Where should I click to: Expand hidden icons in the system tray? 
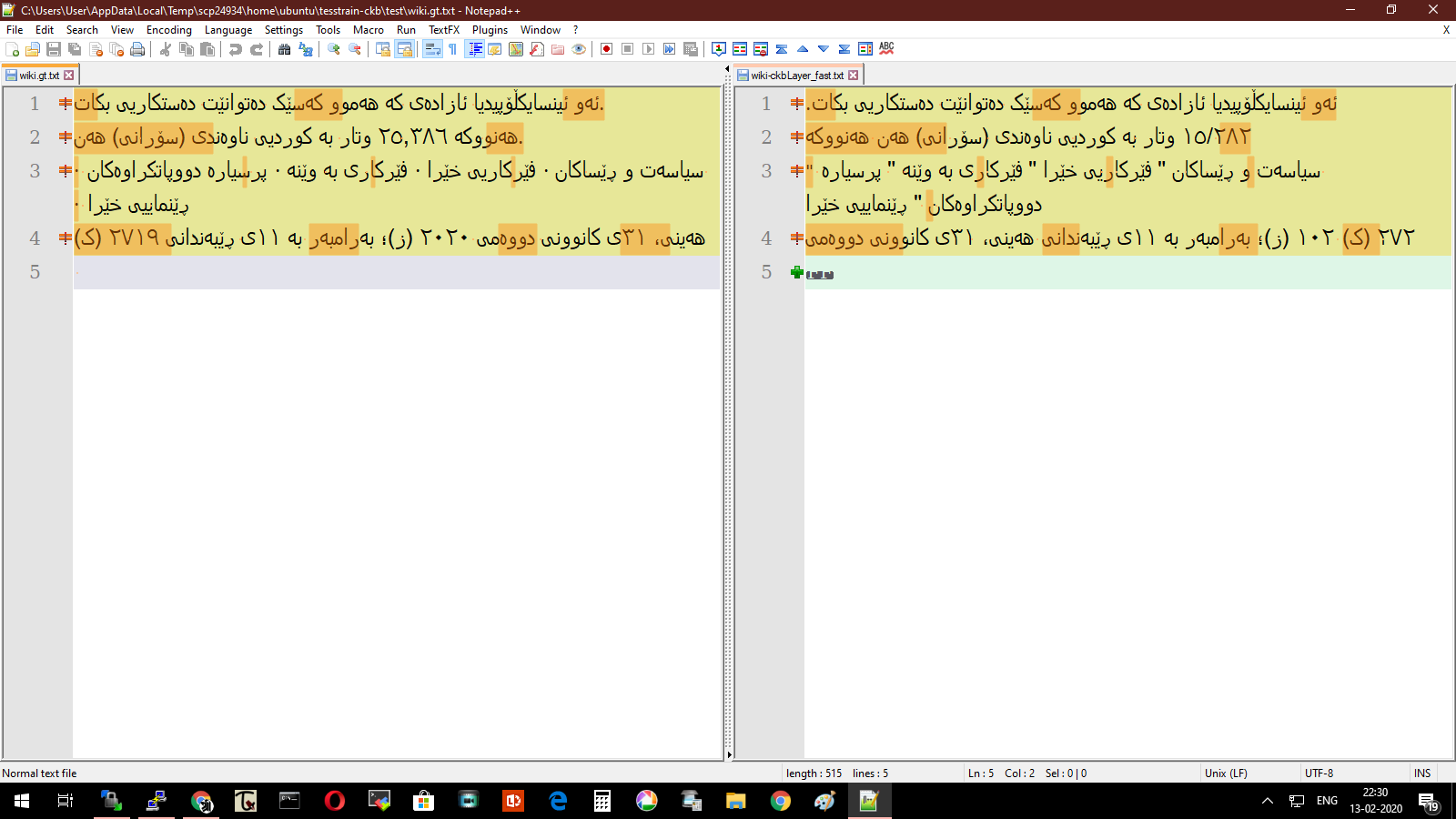[1267, 802]
